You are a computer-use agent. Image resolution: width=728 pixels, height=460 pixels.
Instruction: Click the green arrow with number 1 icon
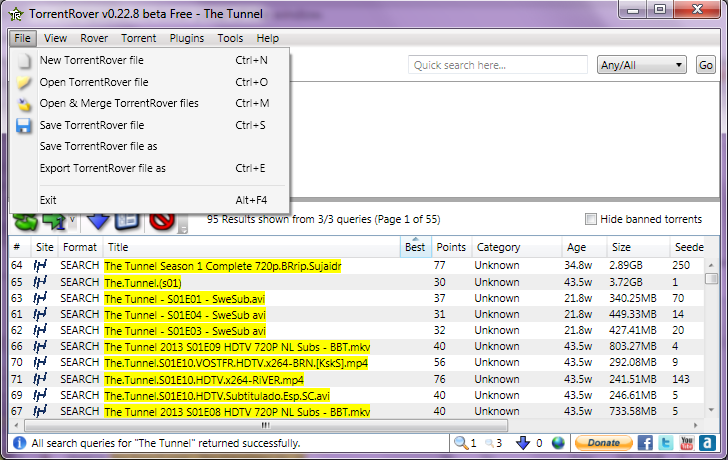click(x=54, y=222)
